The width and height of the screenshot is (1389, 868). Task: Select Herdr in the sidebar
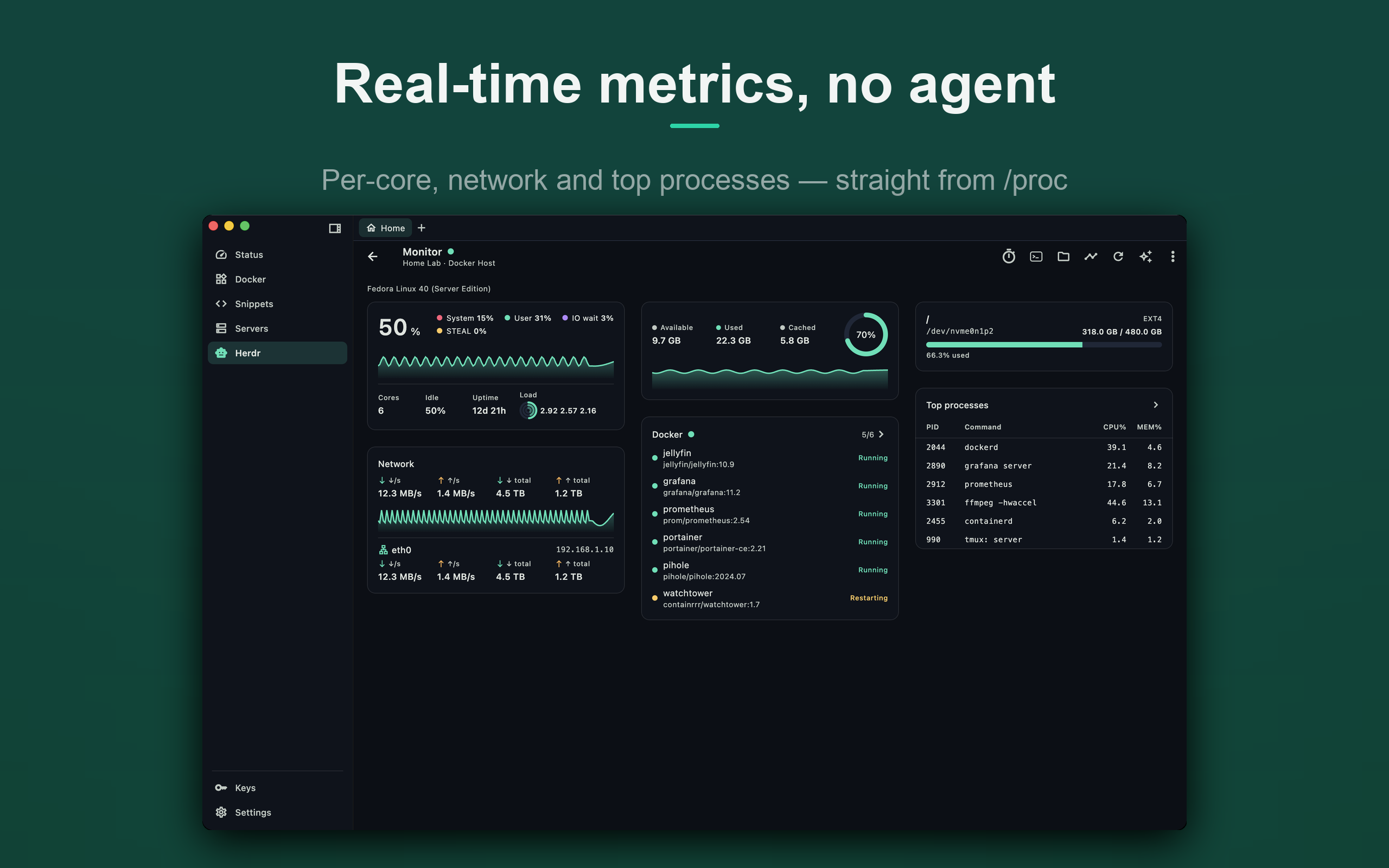[277, 353]
